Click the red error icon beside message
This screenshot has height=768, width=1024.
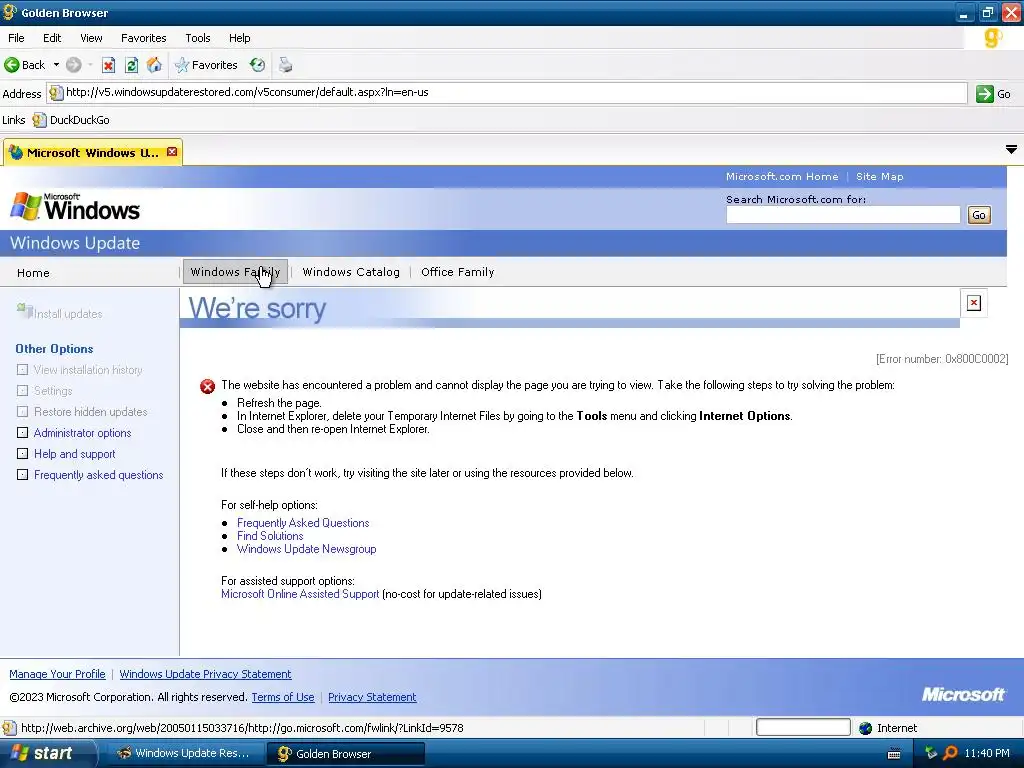pyautogui.click(x=208, y=387)
